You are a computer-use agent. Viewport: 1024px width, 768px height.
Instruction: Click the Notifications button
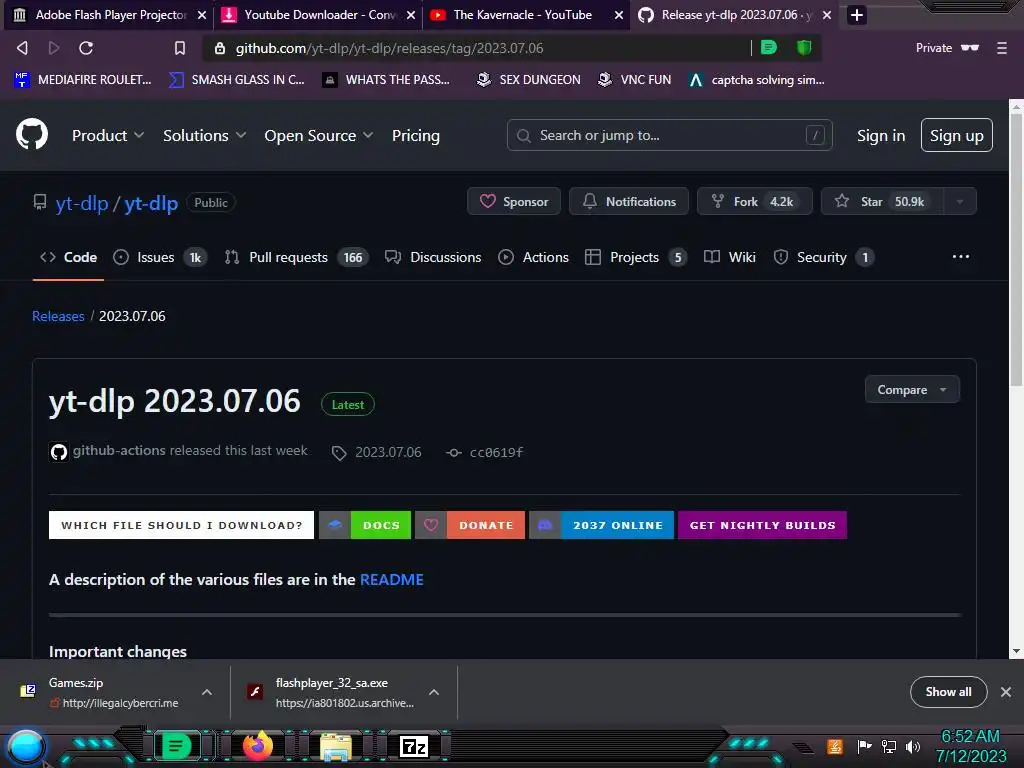(x=628, y=202)
